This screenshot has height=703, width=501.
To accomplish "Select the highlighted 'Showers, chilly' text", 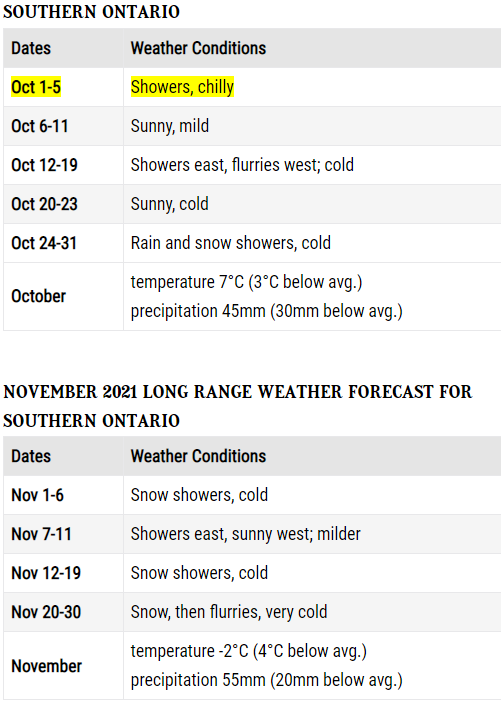I will point(182,87).
